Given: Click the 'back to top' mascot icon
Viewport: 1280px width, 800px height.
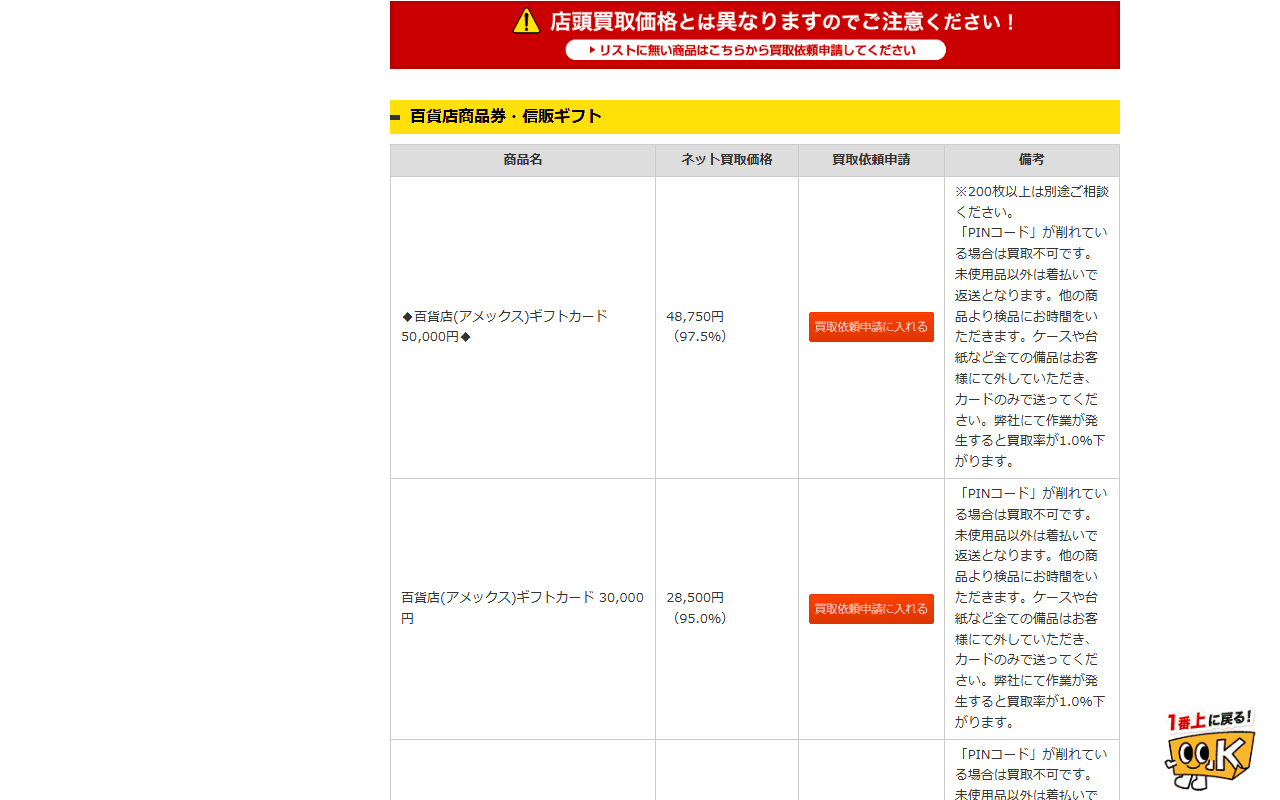Looking at the screenshot, I should tap(1209, 750).
